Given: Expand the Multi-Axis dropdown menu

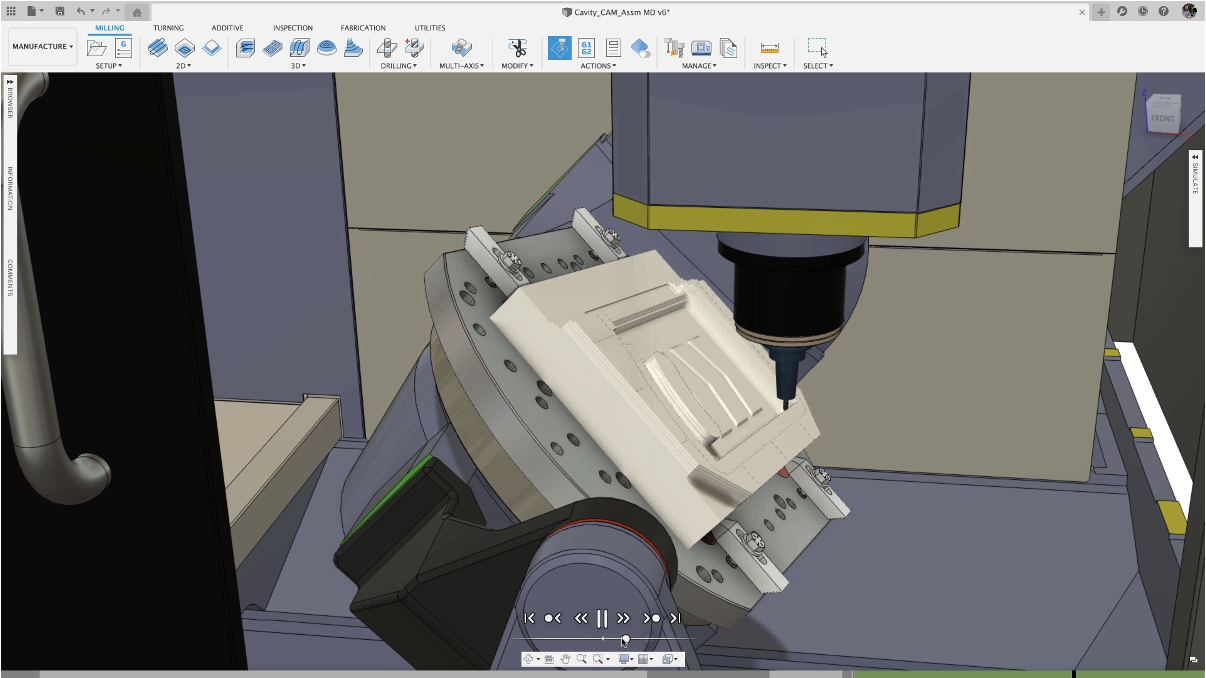Looking at the screenshot, I should (461, 66).
